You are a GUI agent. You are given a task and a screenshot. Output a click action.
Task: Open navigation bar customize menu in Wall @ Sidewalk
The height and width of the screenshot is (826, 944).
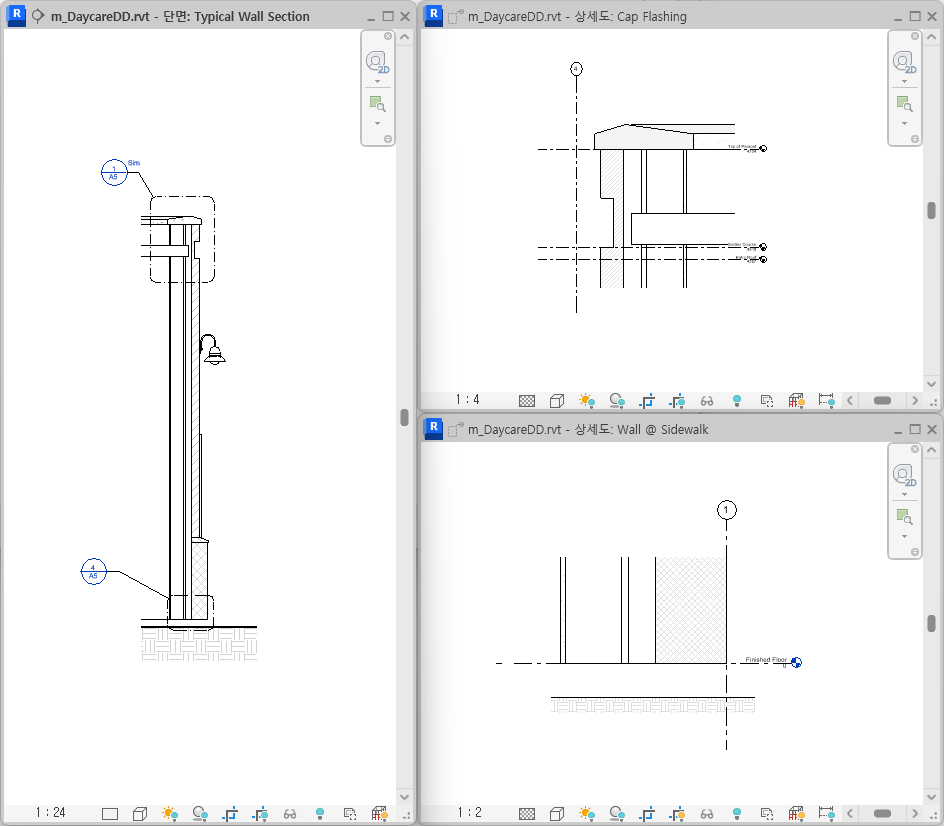click(x=915, y=552)
